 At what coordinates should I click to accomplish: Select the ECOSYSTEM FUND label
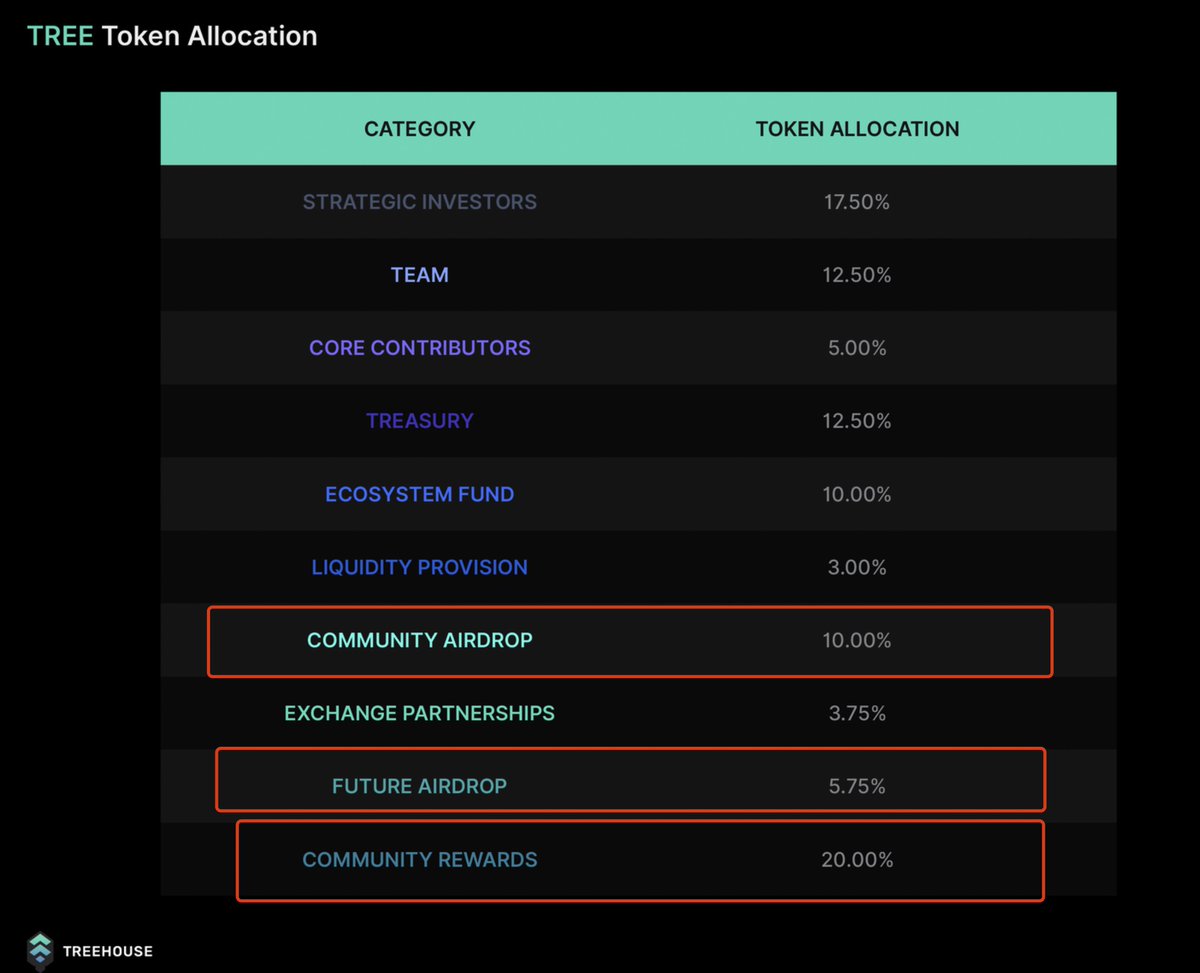click(x=419, y=494)
